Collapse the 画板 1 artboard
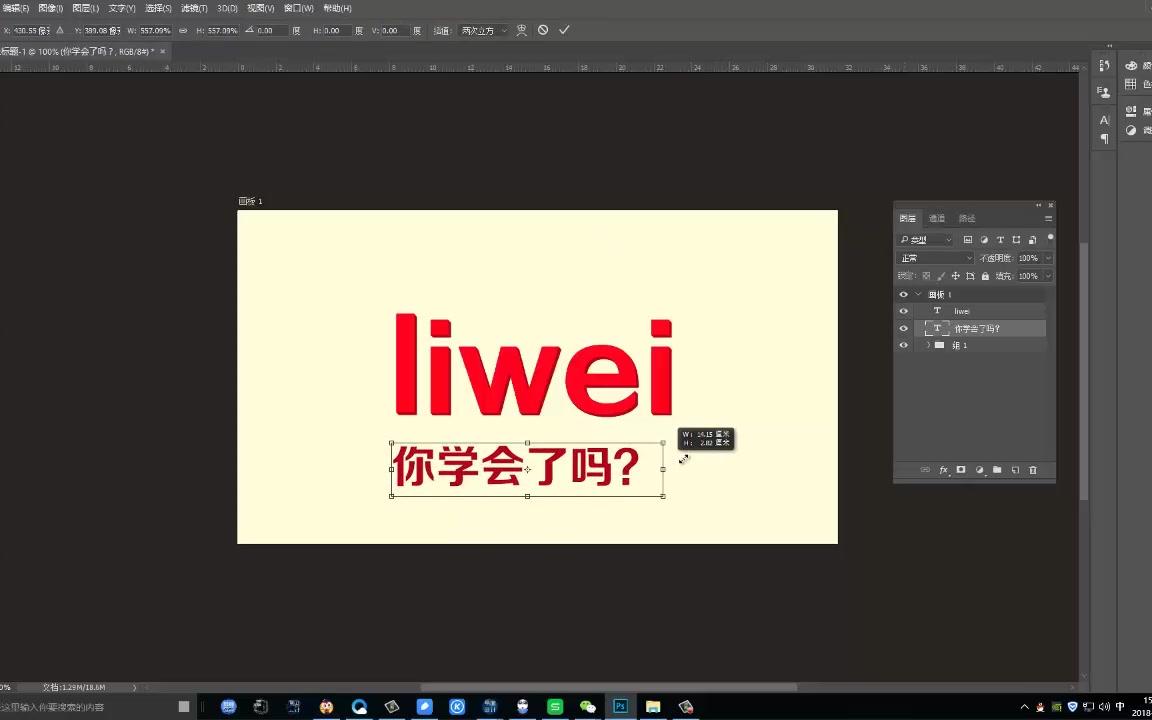 (x=917, y=295)
